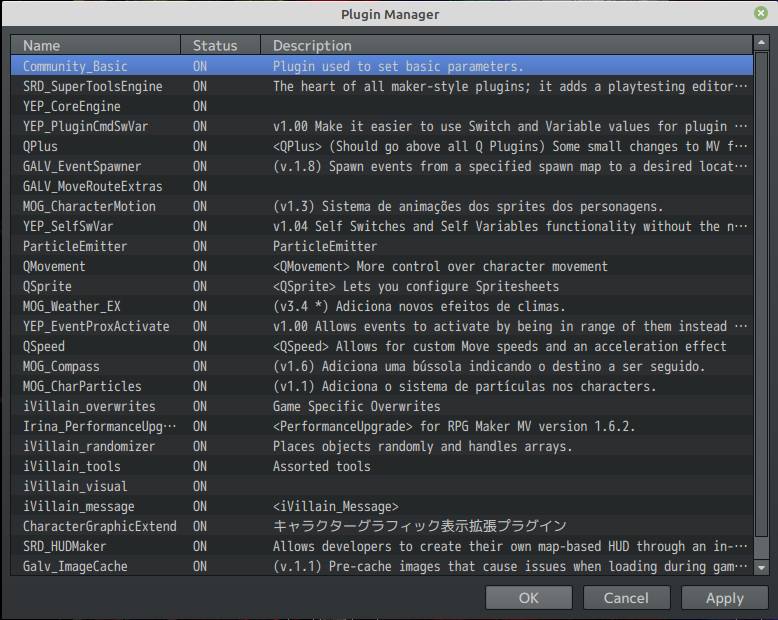
Task: Click the scrollbar down arrow
Action: click(761, 567)
